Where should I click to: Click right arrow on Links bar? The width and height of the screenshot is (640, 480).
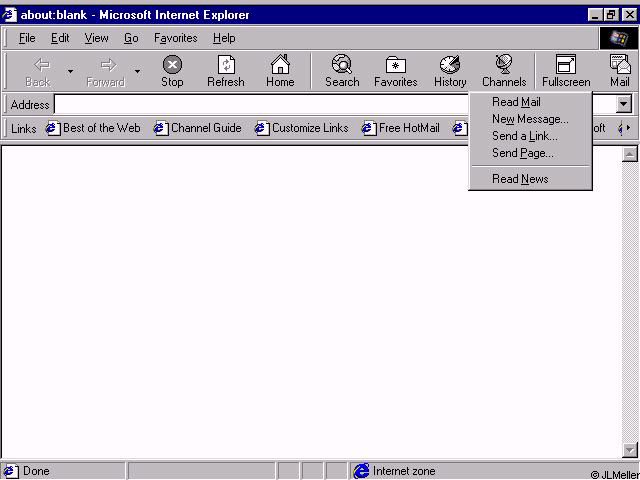pos(628,128)
